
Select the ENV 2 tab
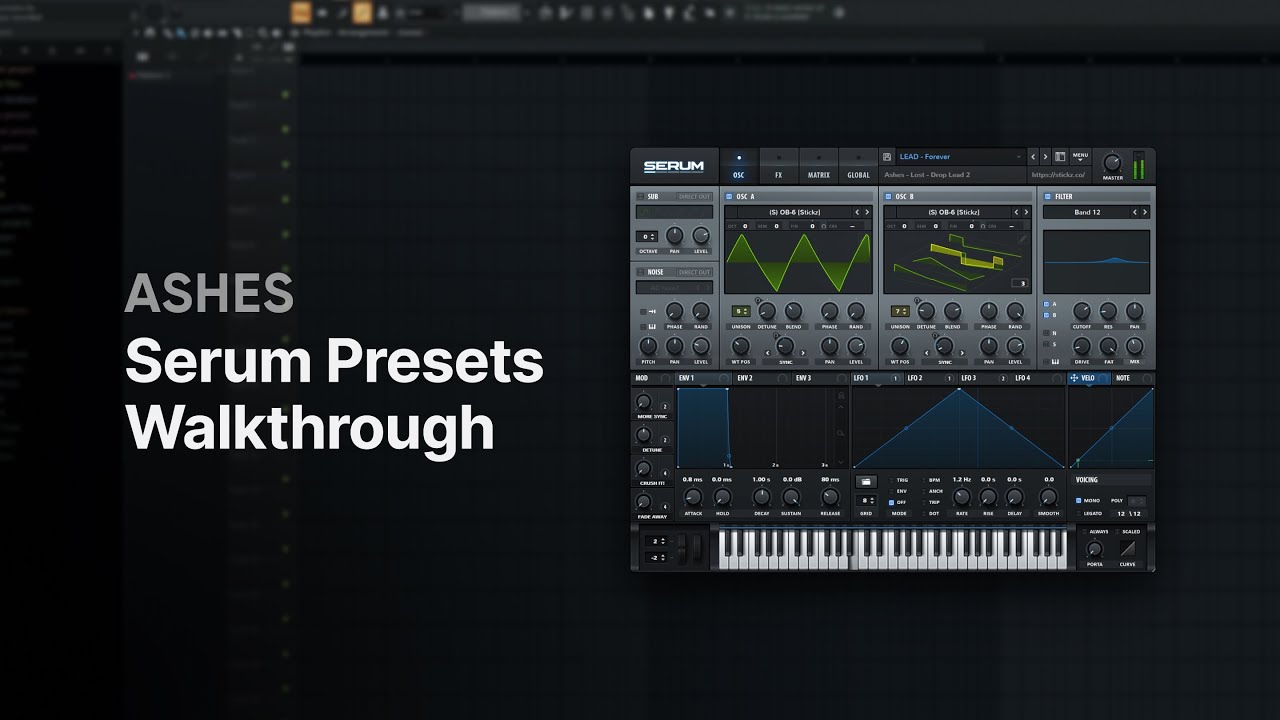761,378
